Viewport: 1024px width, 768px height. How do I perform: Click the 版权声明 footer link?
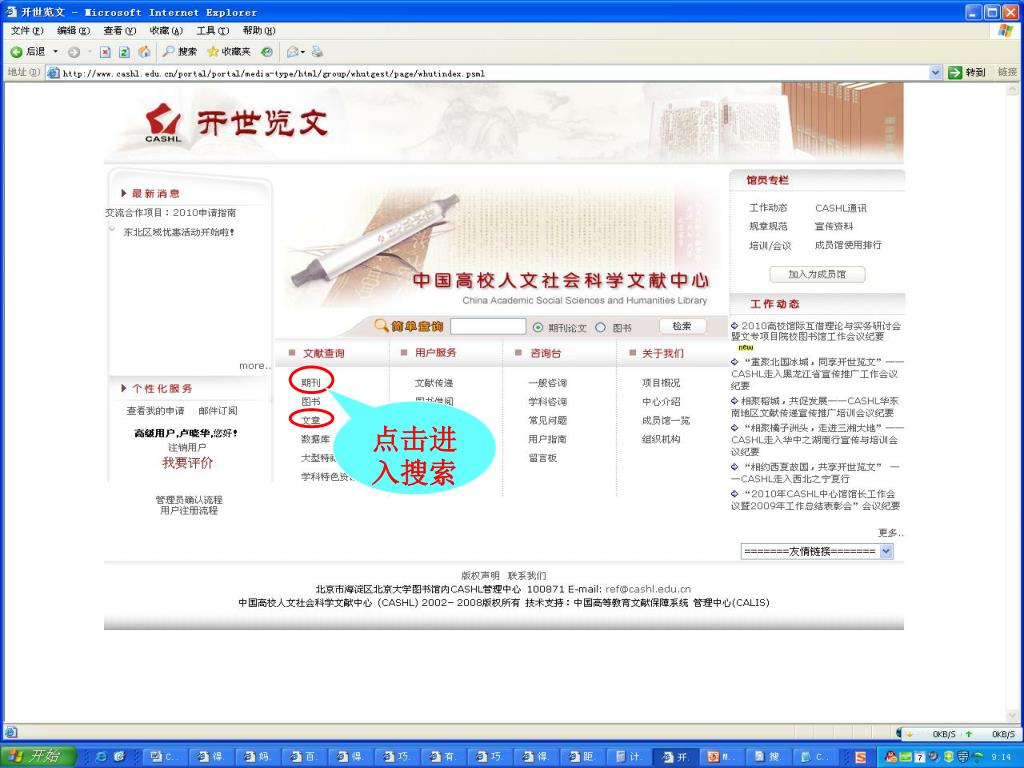480,575
